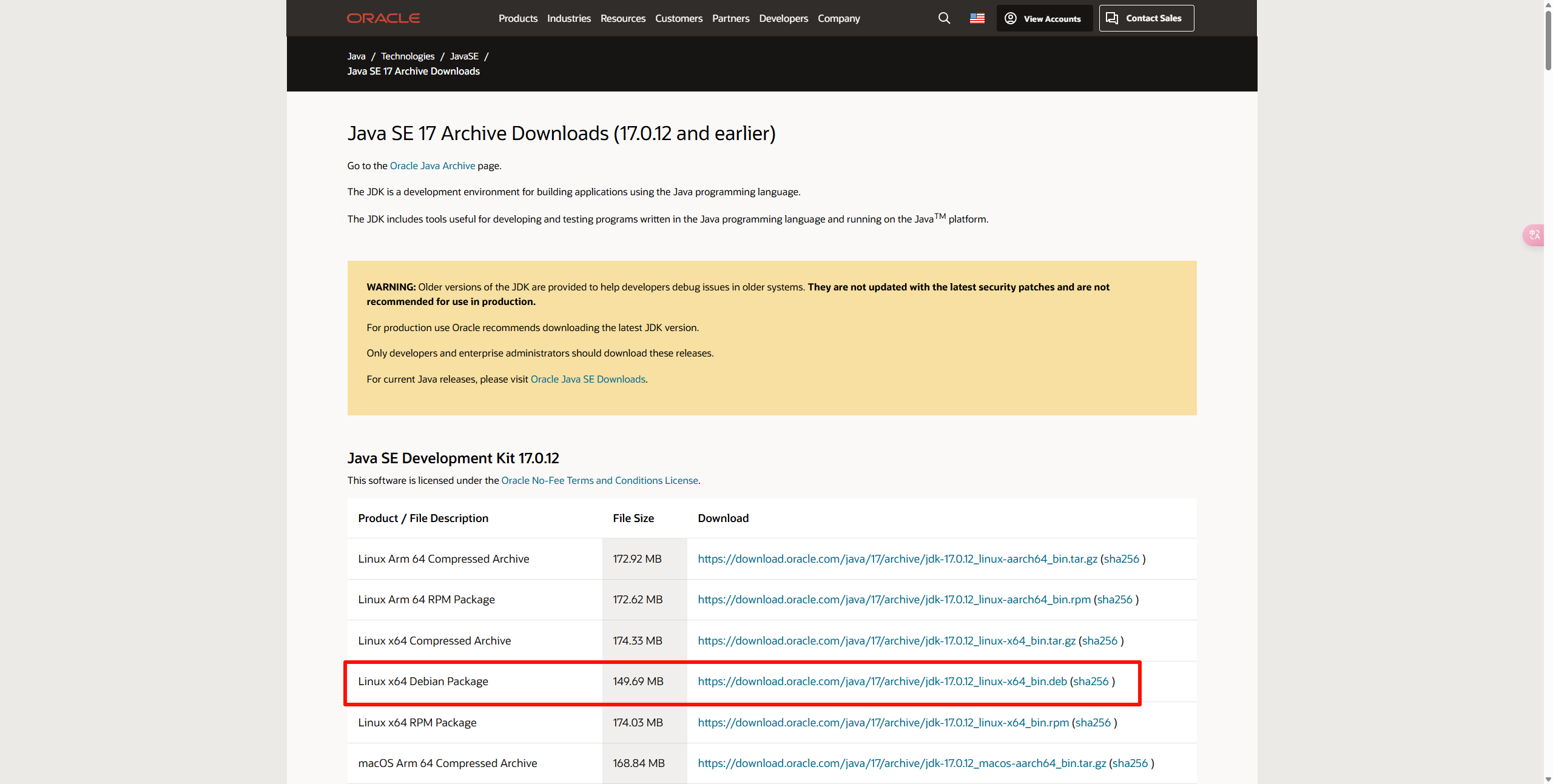Open the Company menu
Screen dimensions: 1553x784
coord(838,18)
